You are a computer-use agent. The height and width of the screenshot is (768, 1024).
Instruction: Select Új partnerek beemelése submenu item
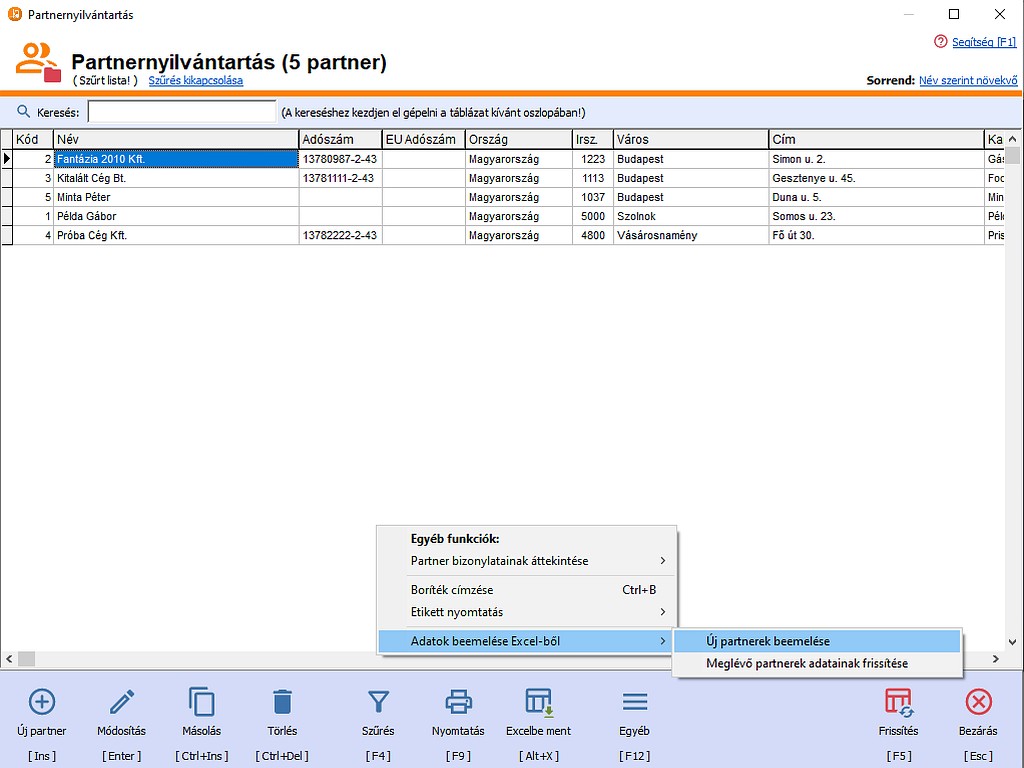[767, 641]
